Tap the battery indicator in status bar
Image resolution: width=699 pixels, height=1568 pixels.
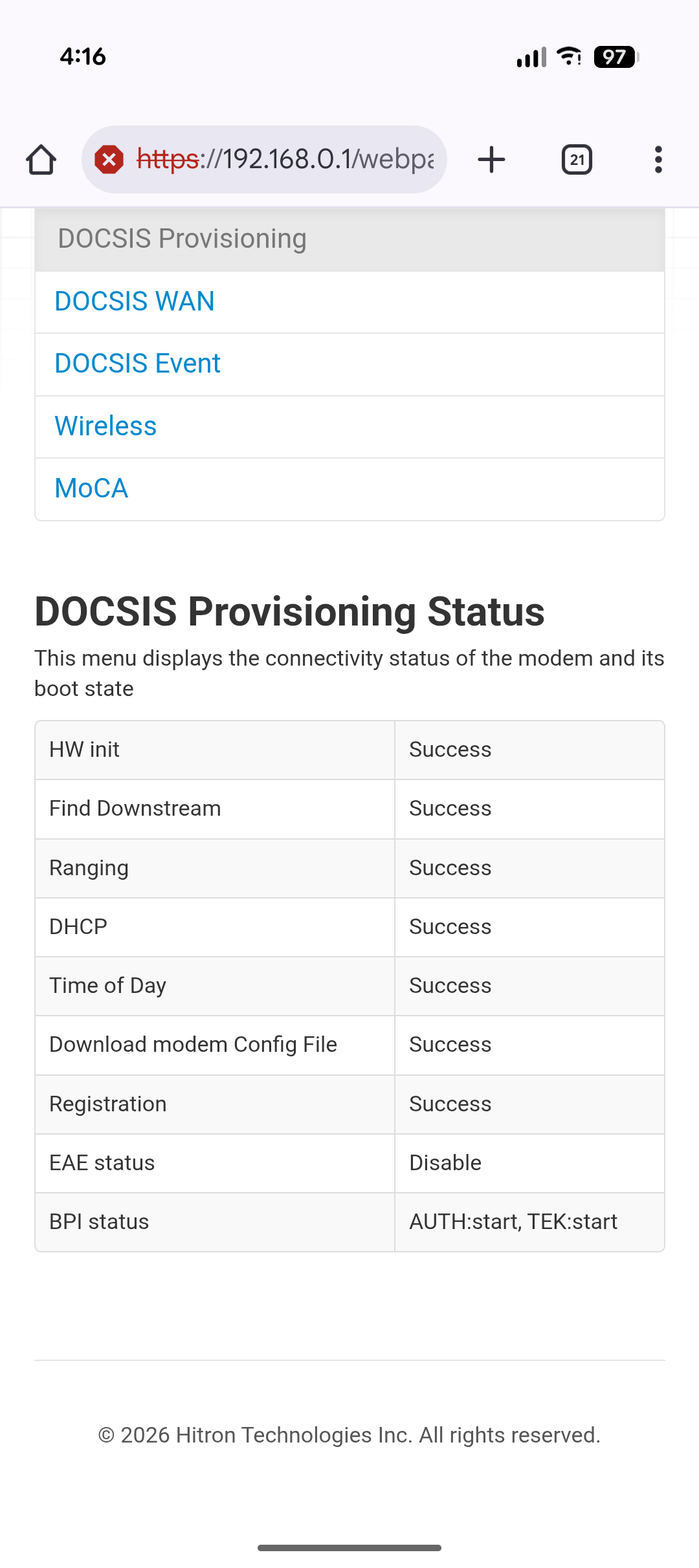point(616,57)
